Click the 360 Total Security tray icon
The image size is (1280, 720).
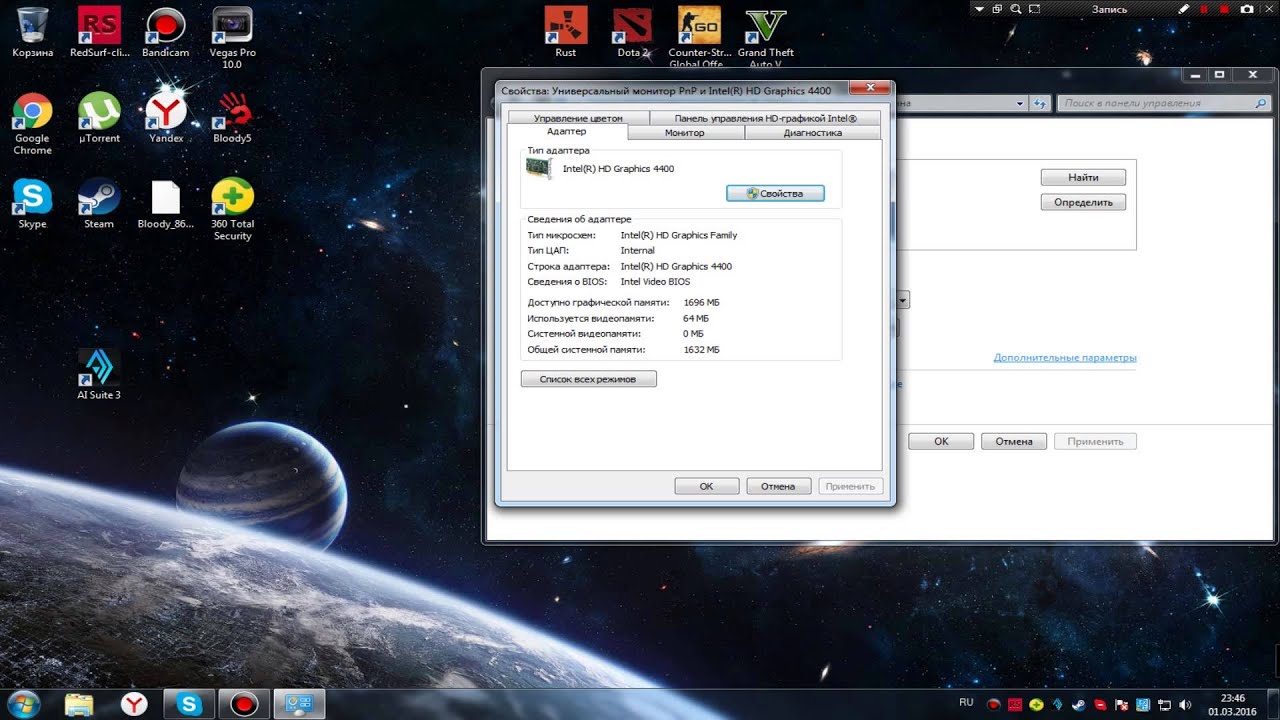tap(1036, 704)
